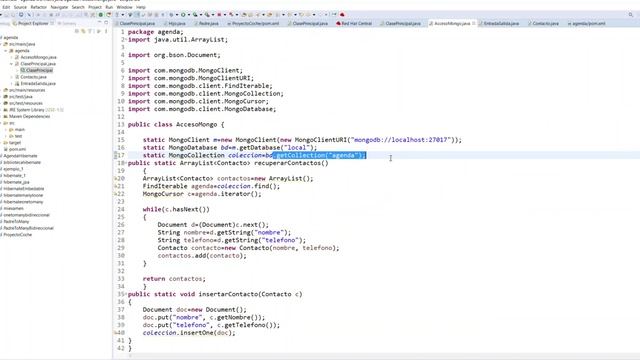This screenshot has width=640, height=360.
Task: Open the Window menu
Action: click(124, 7)
